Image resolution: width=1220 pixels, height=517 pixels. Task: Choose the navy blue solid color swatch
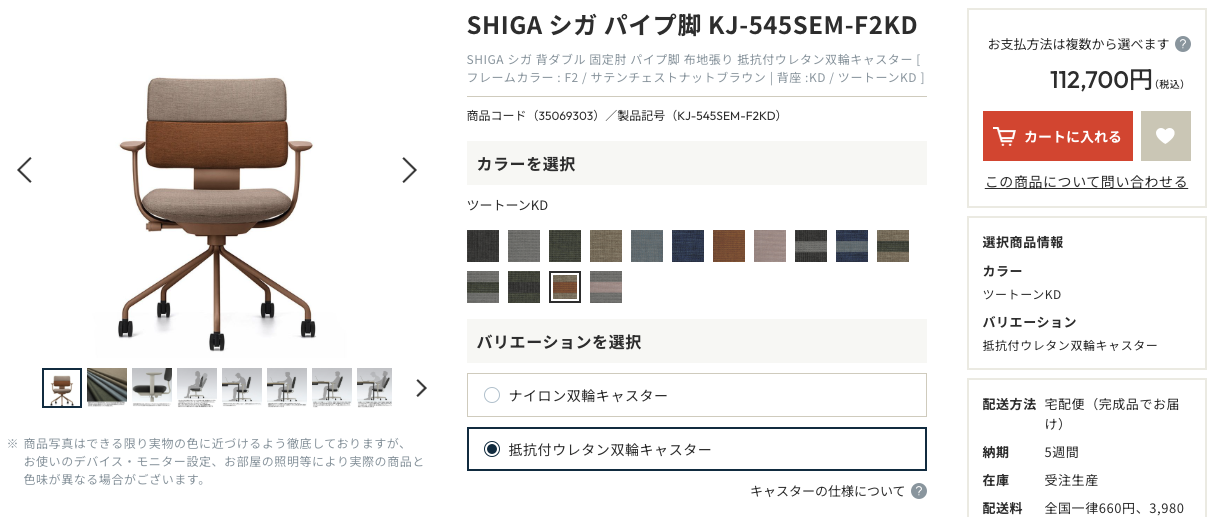coord(688,246)
